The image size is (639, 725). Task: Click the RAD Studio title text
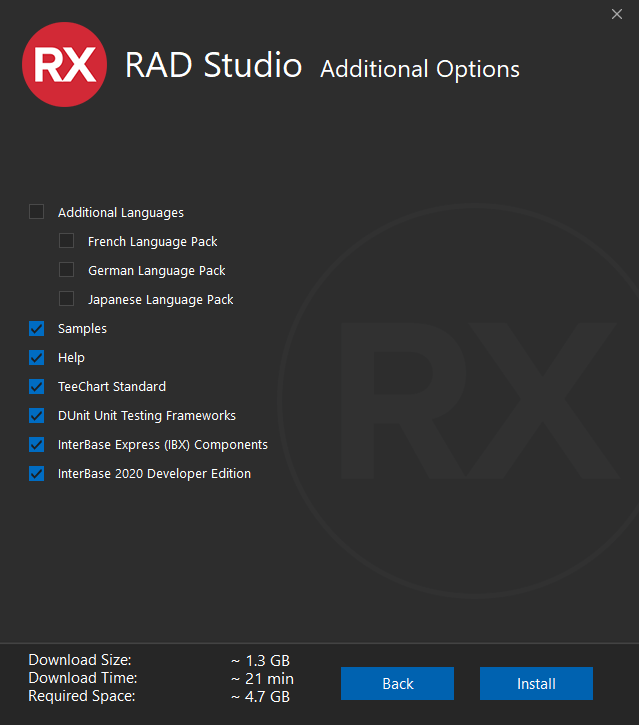click(x=213, y=65)
